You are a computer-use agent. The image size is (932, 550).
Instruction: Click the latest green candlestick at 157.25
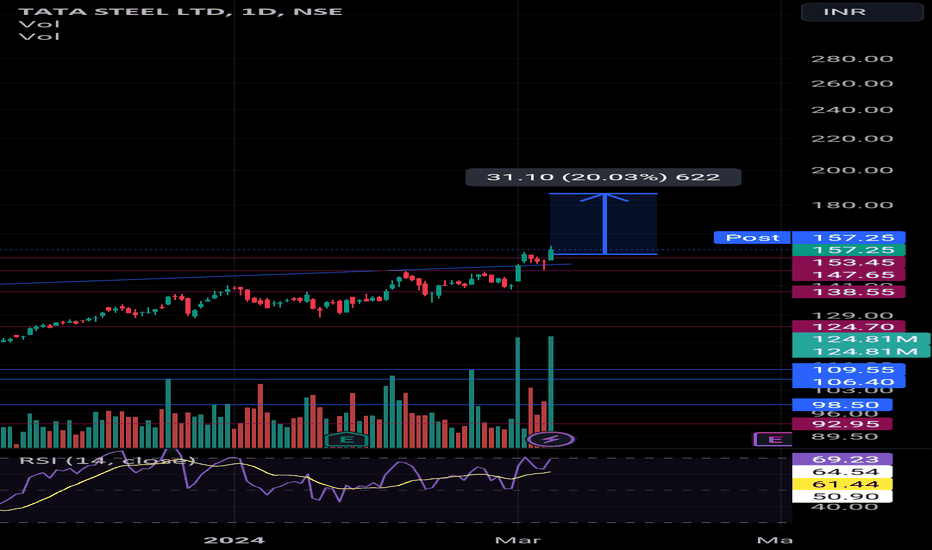point(551,254)
